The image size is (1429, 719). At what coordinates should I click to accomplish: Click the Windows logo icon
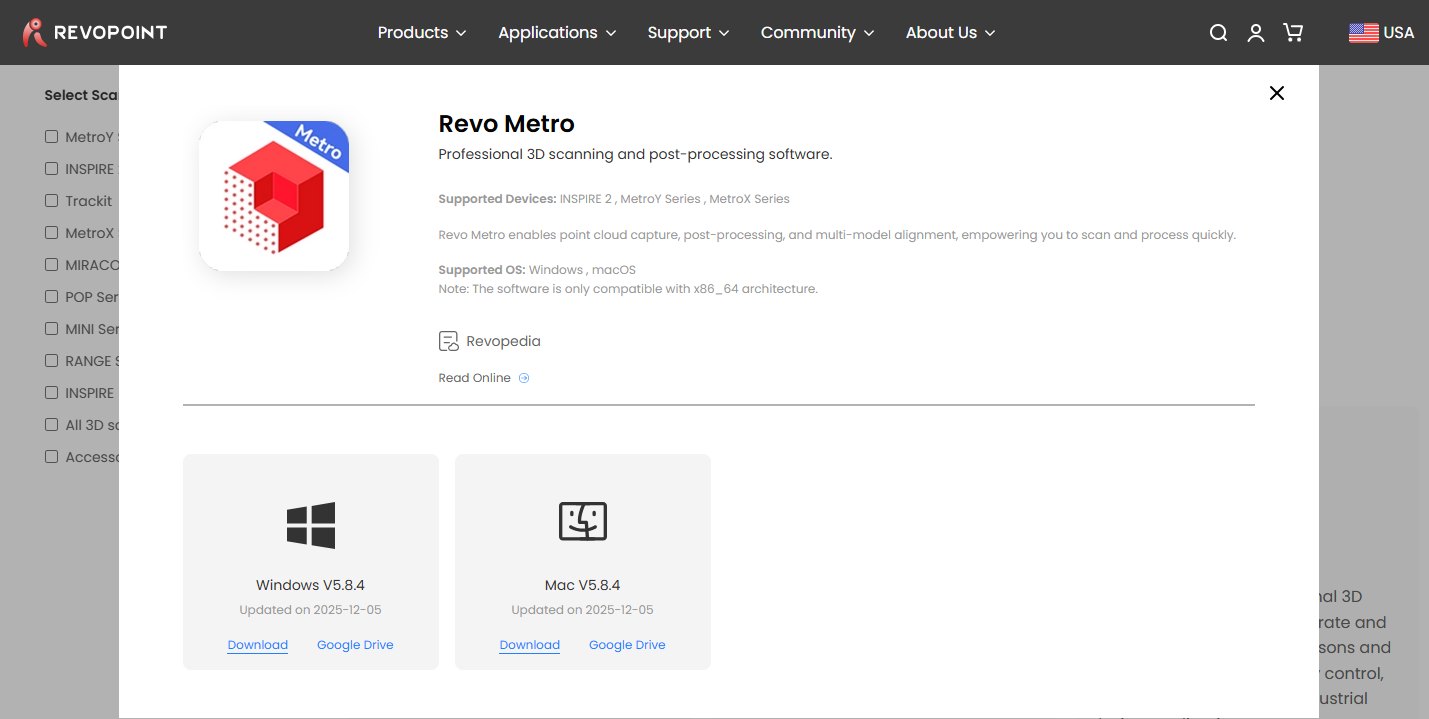311,525
